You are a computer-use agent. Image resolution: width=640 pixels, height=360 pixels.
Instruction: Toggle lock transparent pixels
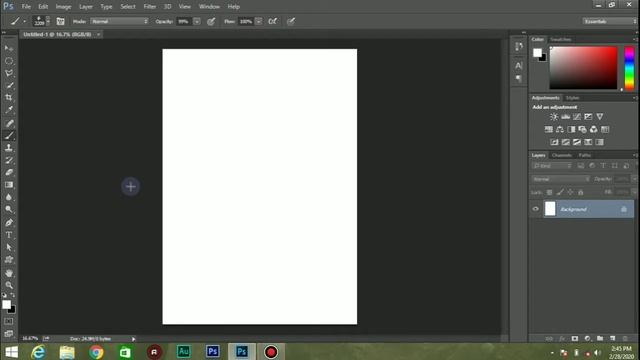tap(549, 192)
